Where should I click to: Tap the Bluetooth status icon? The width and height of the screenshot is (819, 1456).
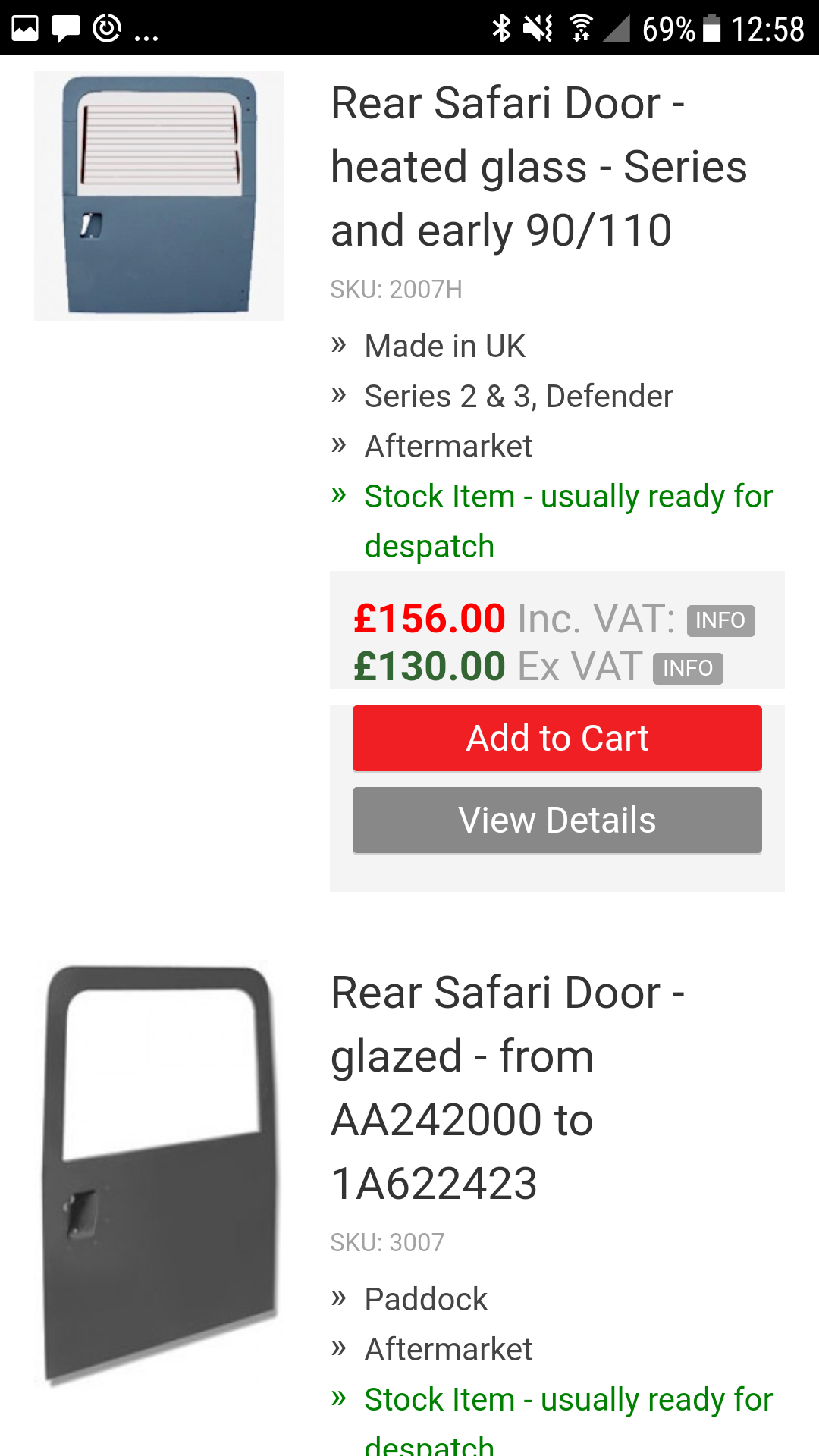pyautogui.click(x=501, y=29)
